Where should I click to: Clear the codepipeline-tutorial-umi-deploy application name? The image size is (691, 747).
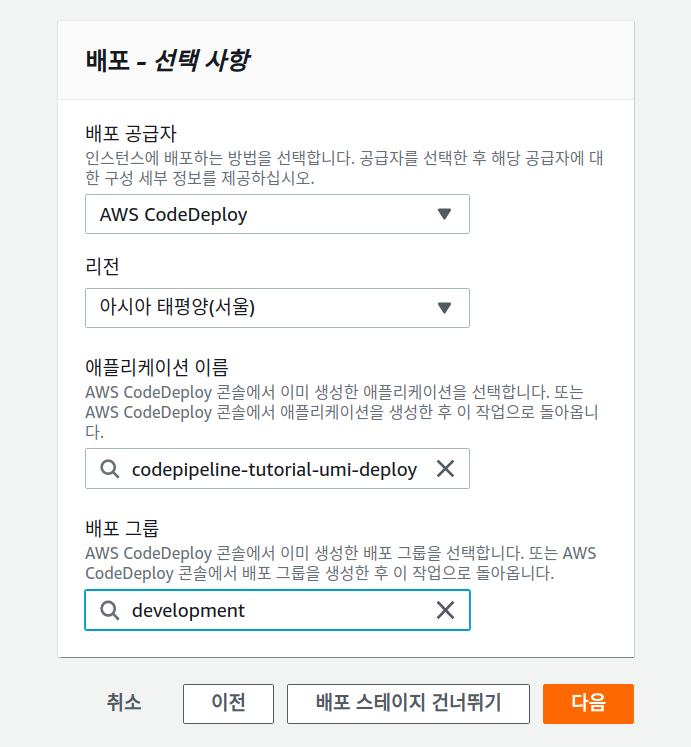pos(446,469)
